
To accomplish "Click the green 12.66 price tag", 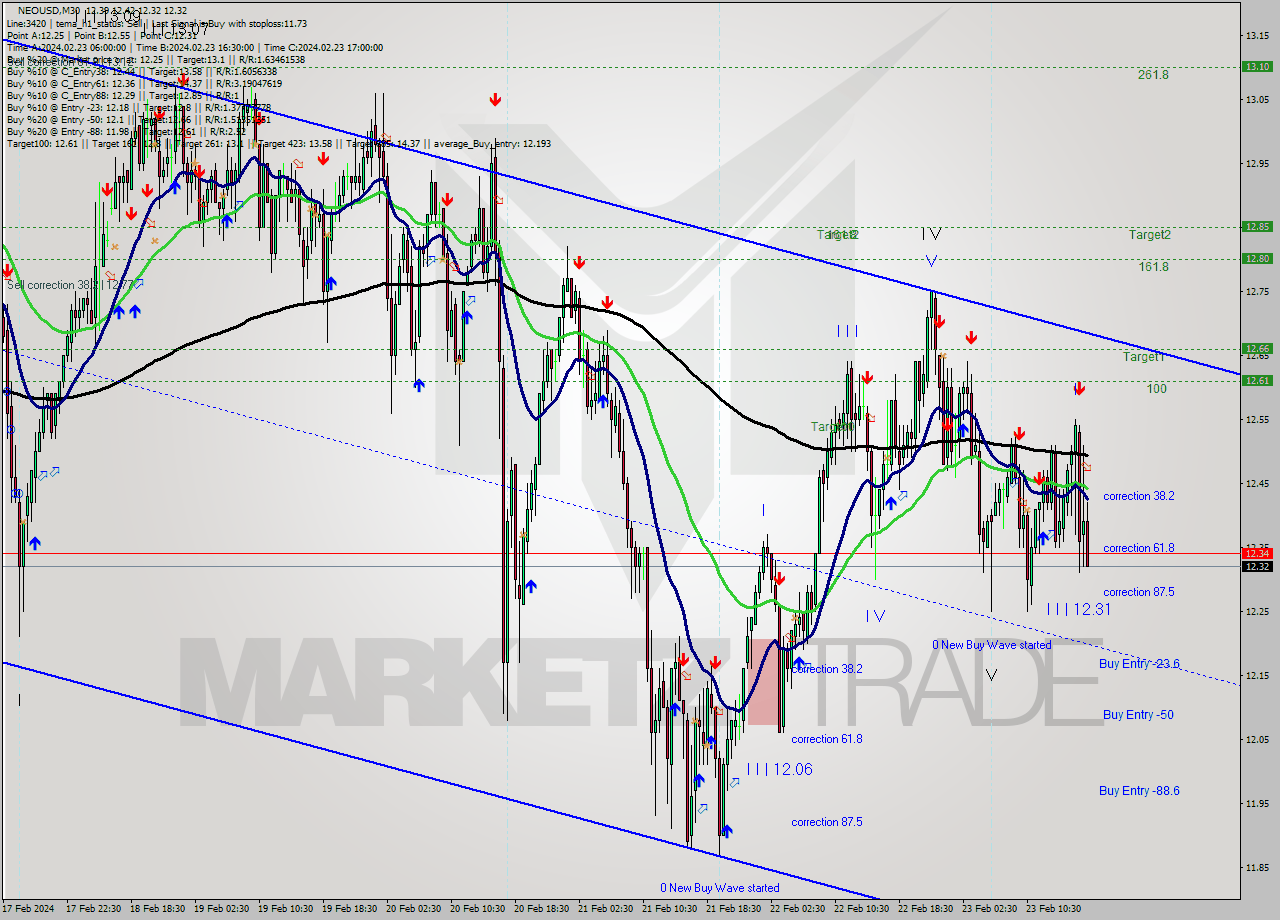I will 1256,348.
